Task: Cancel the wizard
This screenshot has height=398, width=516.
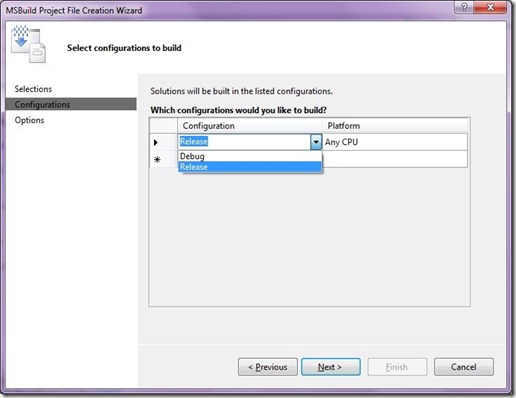Action: pos(464,367)
